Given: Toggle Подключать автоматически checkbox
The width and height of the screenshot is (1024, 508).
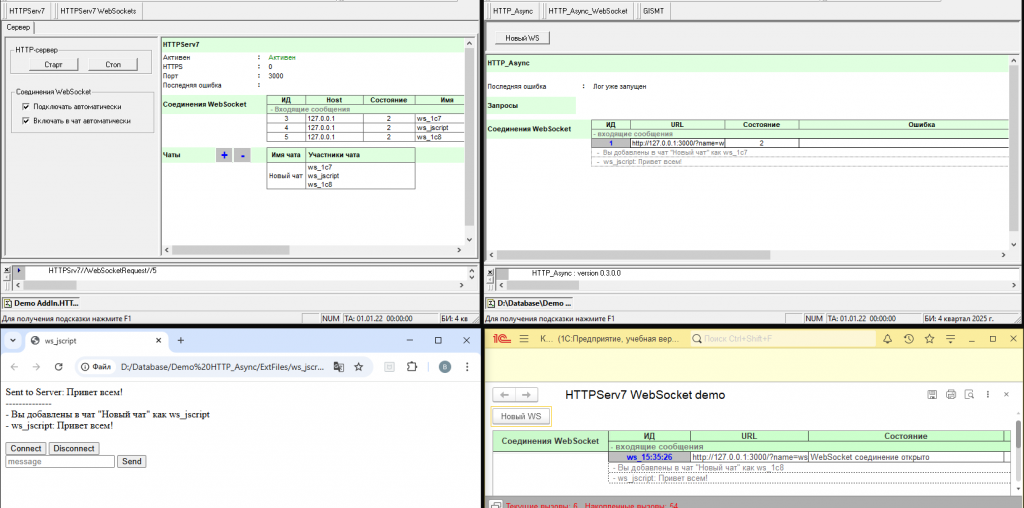Looking at the screenshot, I should [x=25, y=106].
